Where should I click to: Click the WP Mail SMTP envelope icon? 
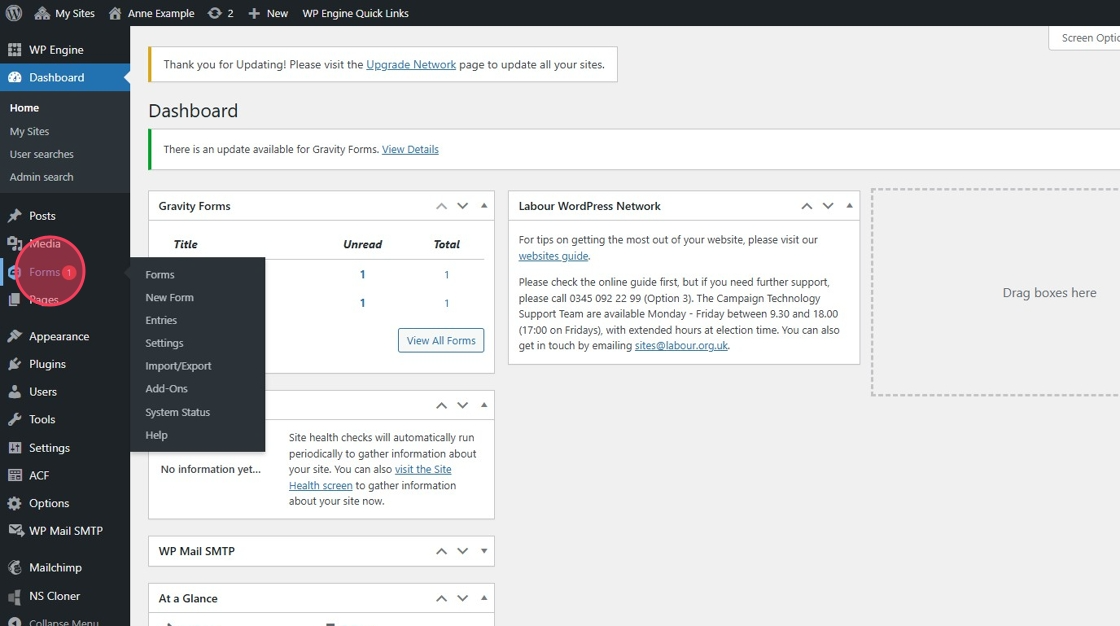point(15,530)
